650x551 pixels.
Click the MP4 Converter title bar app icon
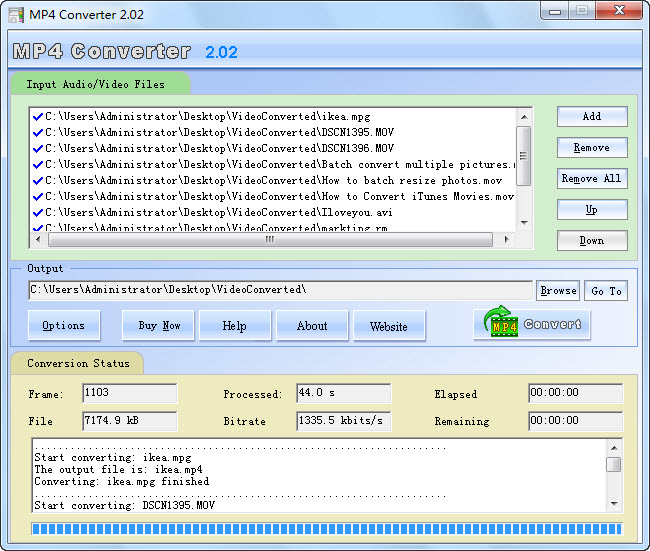pyautogui.click(x=16, y=15)
